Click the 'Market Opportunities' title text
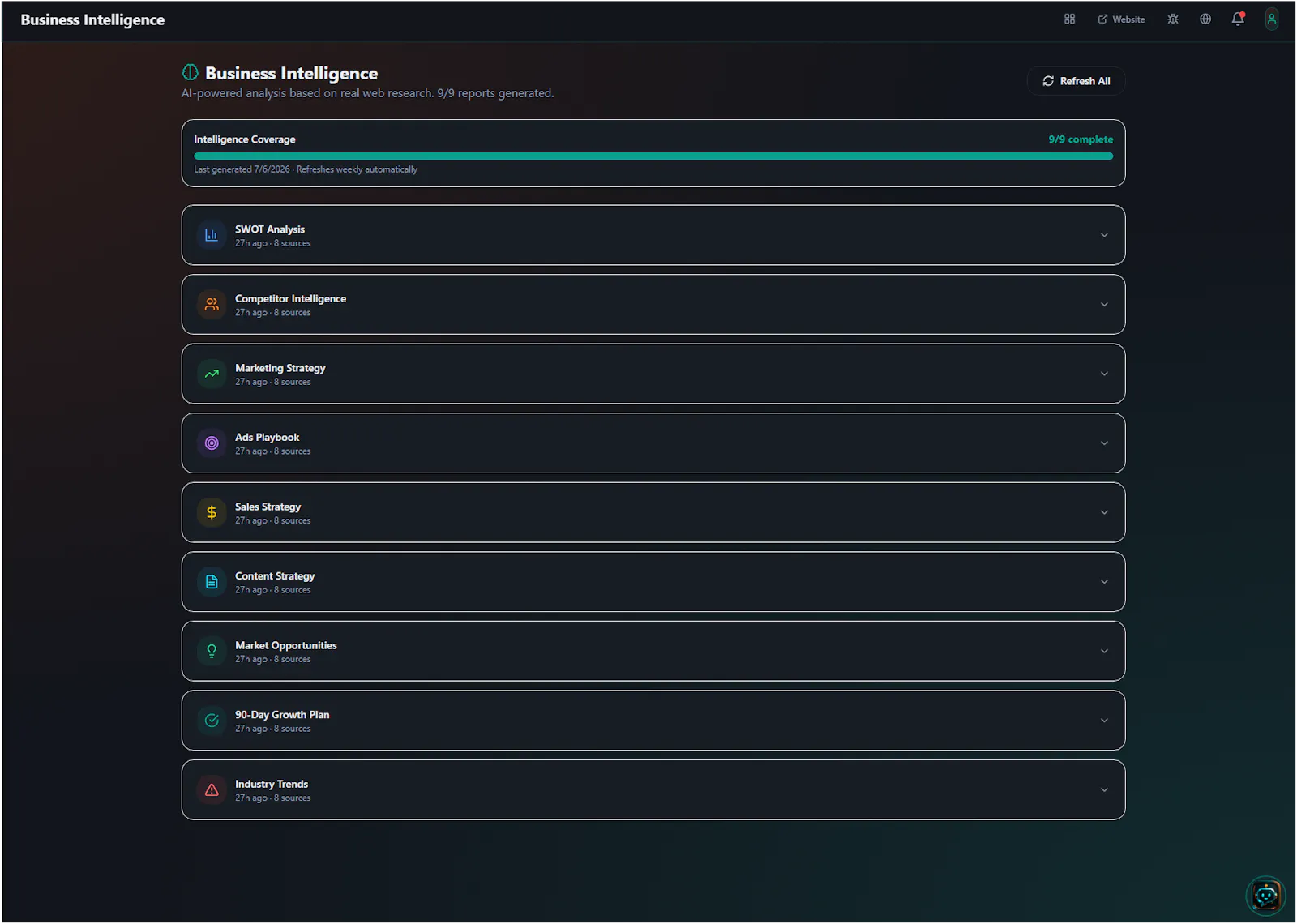1297x924 pixels. (286, 645)
